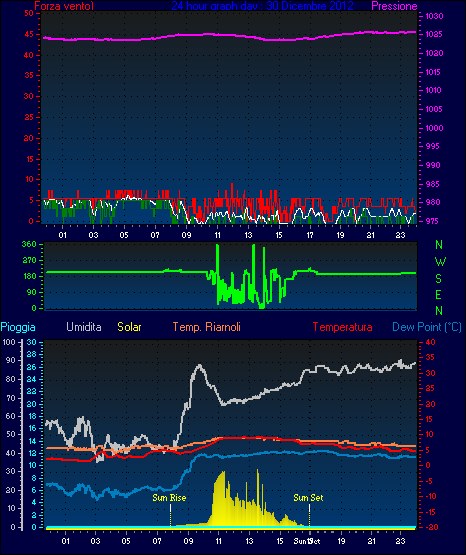Image resolution: width=466 pixels, height=555 pixels.
Task: Click the Forza vento title label
Action: [x=64, y=6]
